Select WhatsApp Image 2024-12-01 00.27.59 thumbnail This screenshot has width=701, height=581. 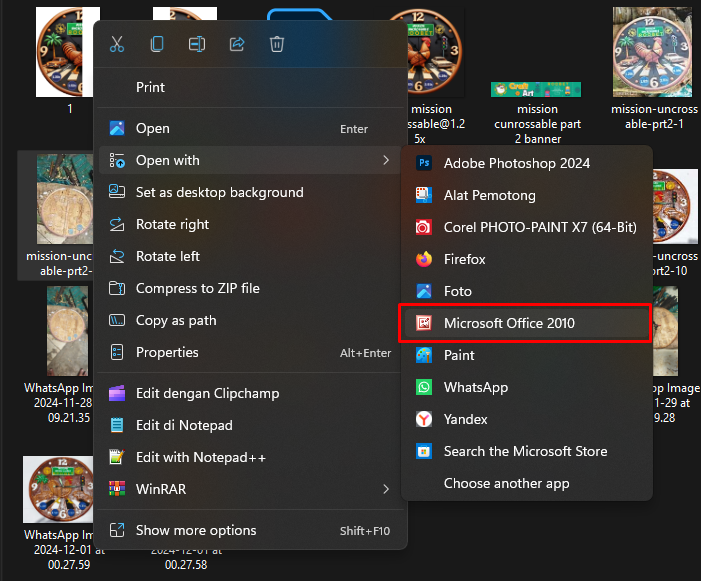(58, 489)
